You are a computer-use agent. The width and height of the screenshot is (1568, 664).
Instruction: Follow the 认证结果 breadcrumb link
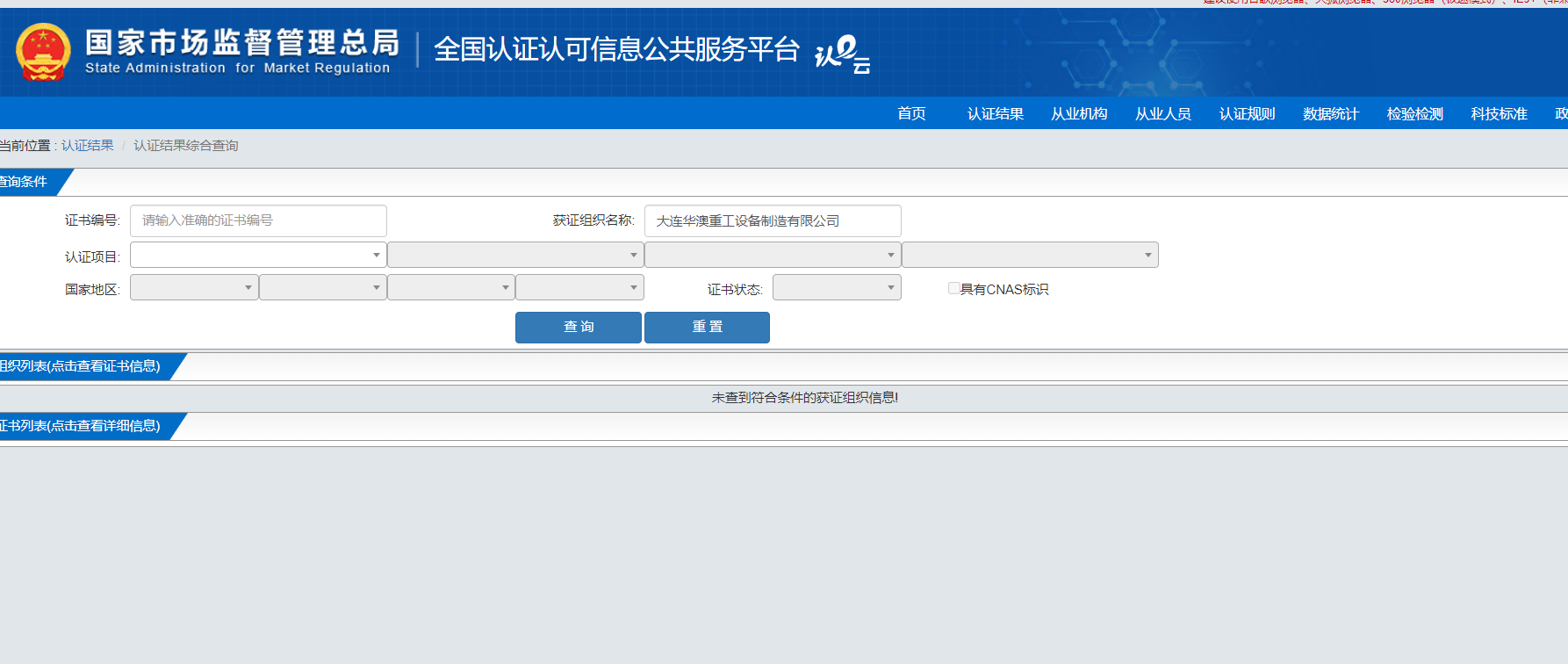click(87, 145)
